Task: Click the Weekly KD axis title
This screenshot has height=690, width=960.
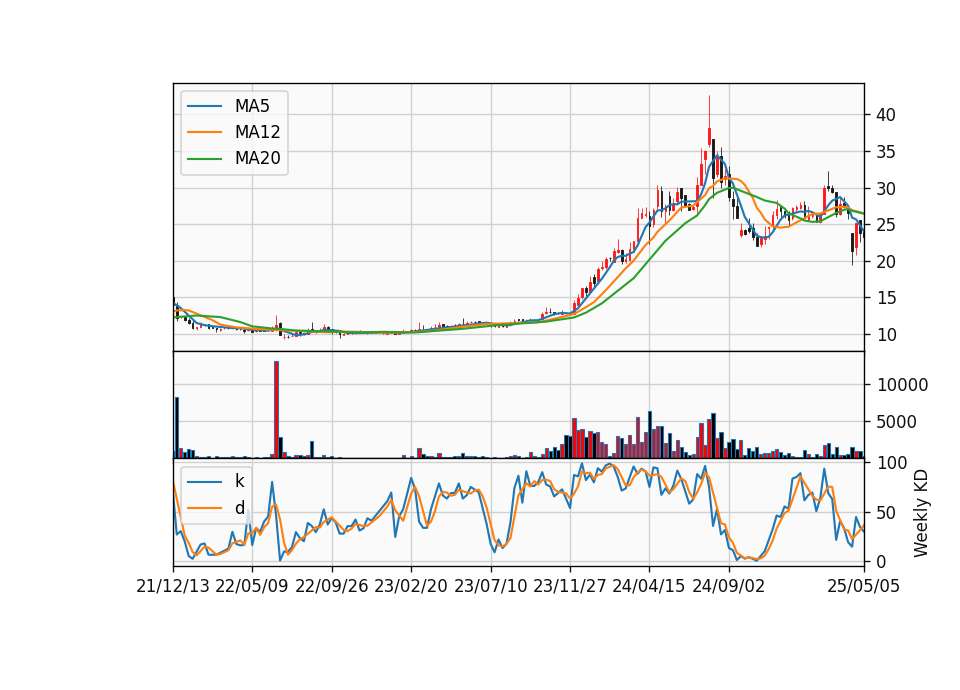Action: click(x=921, y=513)
